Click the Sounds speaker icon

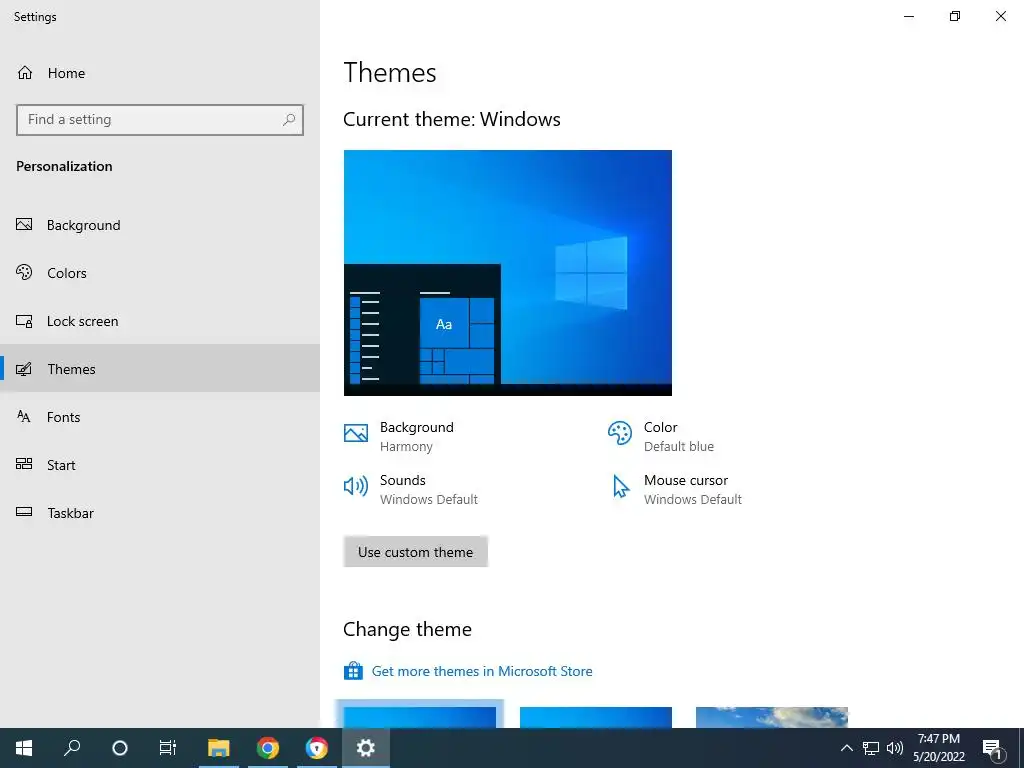(x=356, y=486)
